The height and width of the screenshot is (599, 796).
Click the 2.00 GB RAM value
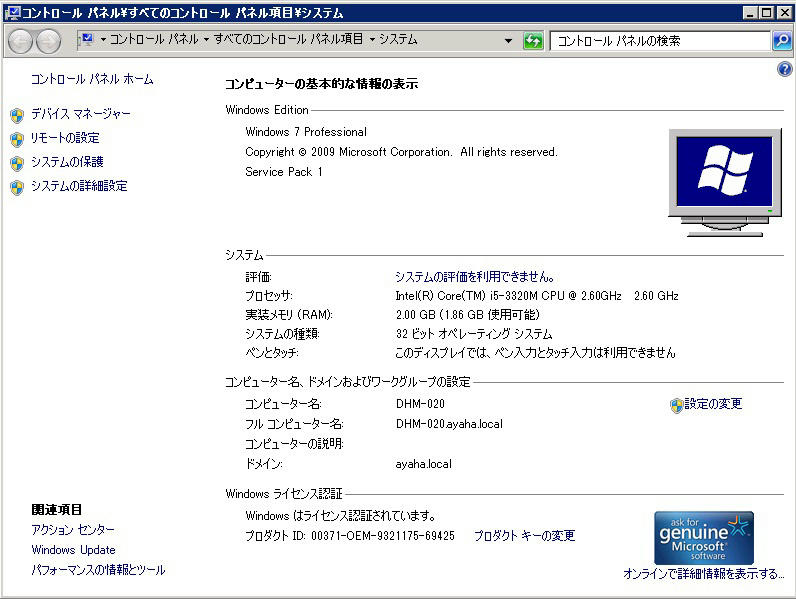coord(468,315)
